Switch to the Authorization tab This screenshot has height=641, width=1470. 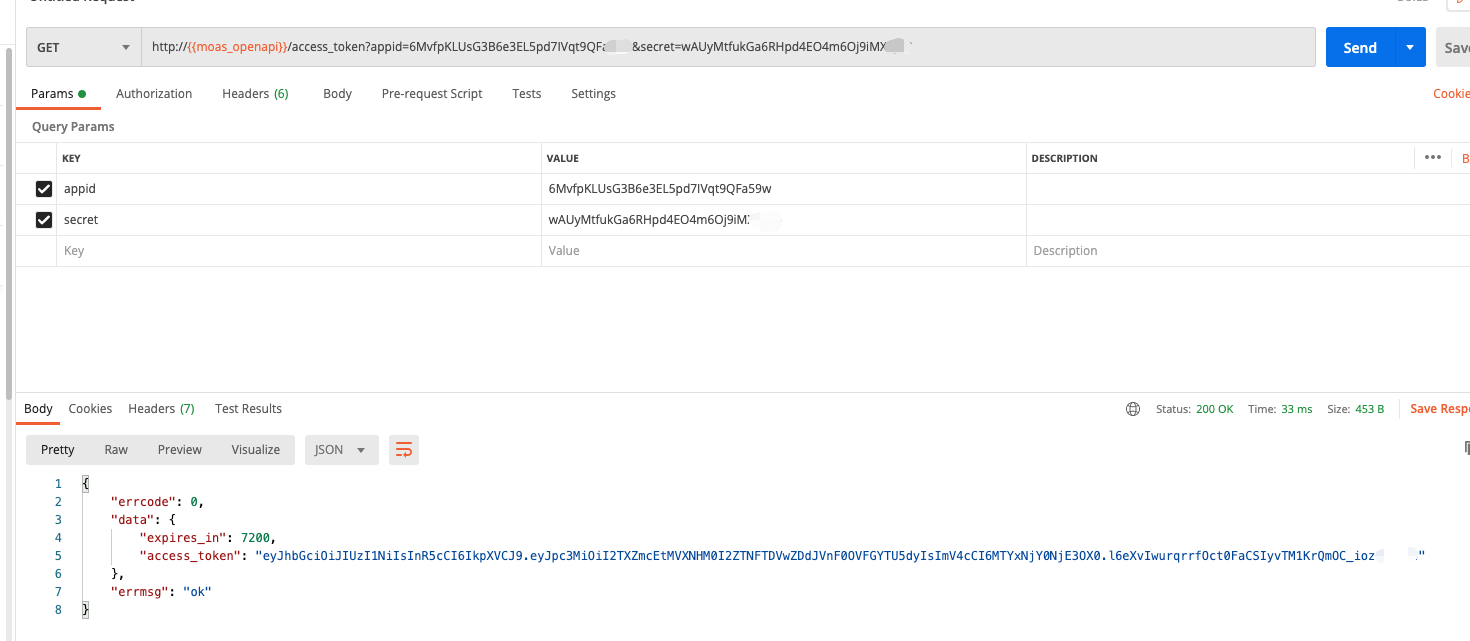tap(154, 94)
